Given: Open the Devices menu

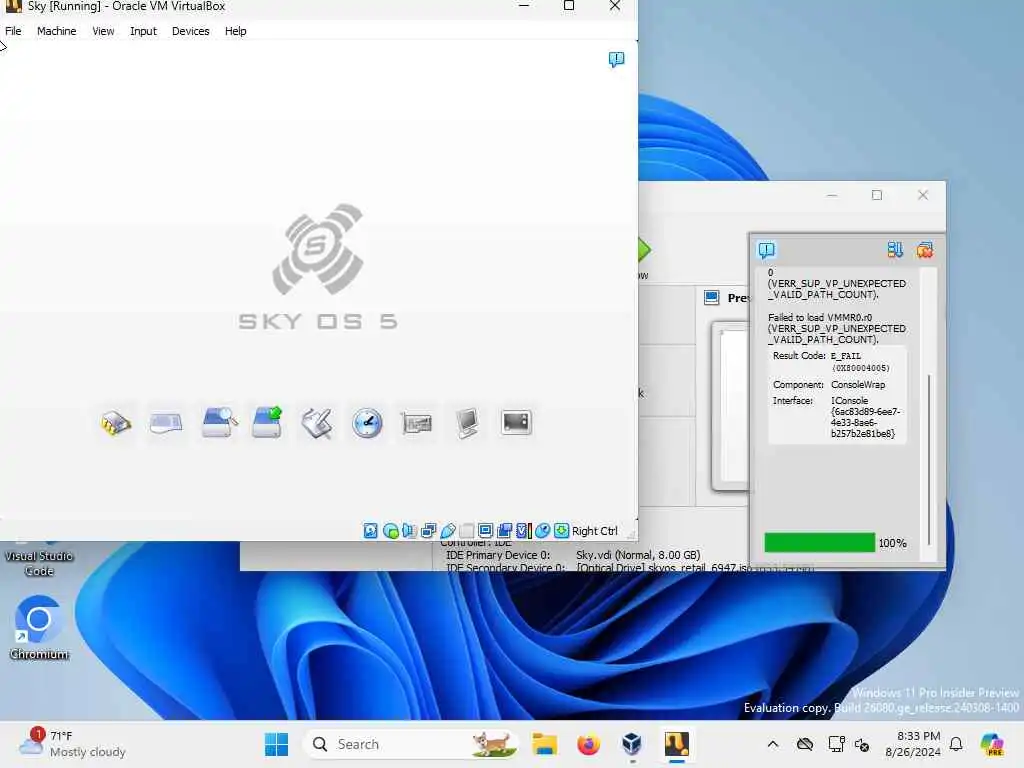Looking at the screenshot, I should 191,31.
